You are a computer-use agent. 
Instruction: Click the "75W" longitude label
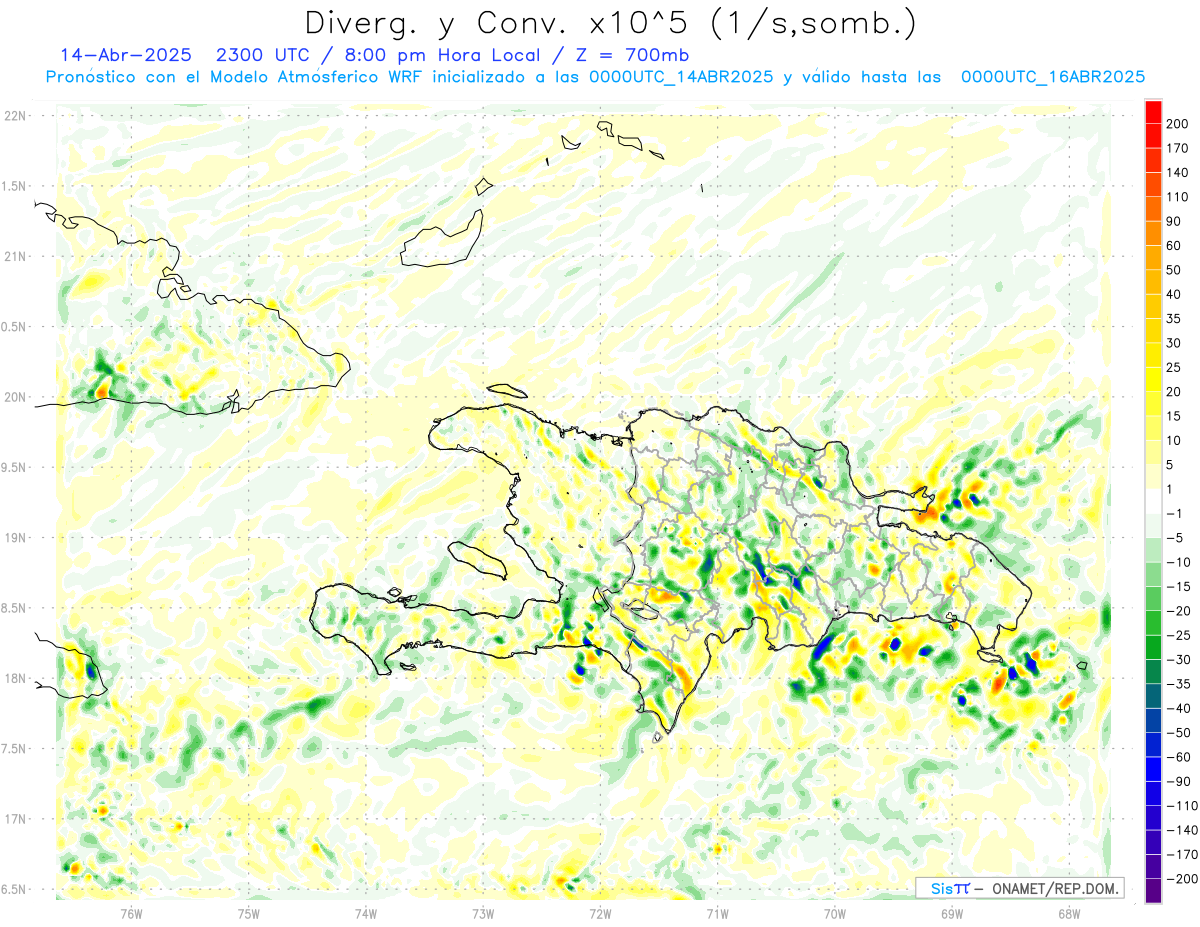pos(249,913)
